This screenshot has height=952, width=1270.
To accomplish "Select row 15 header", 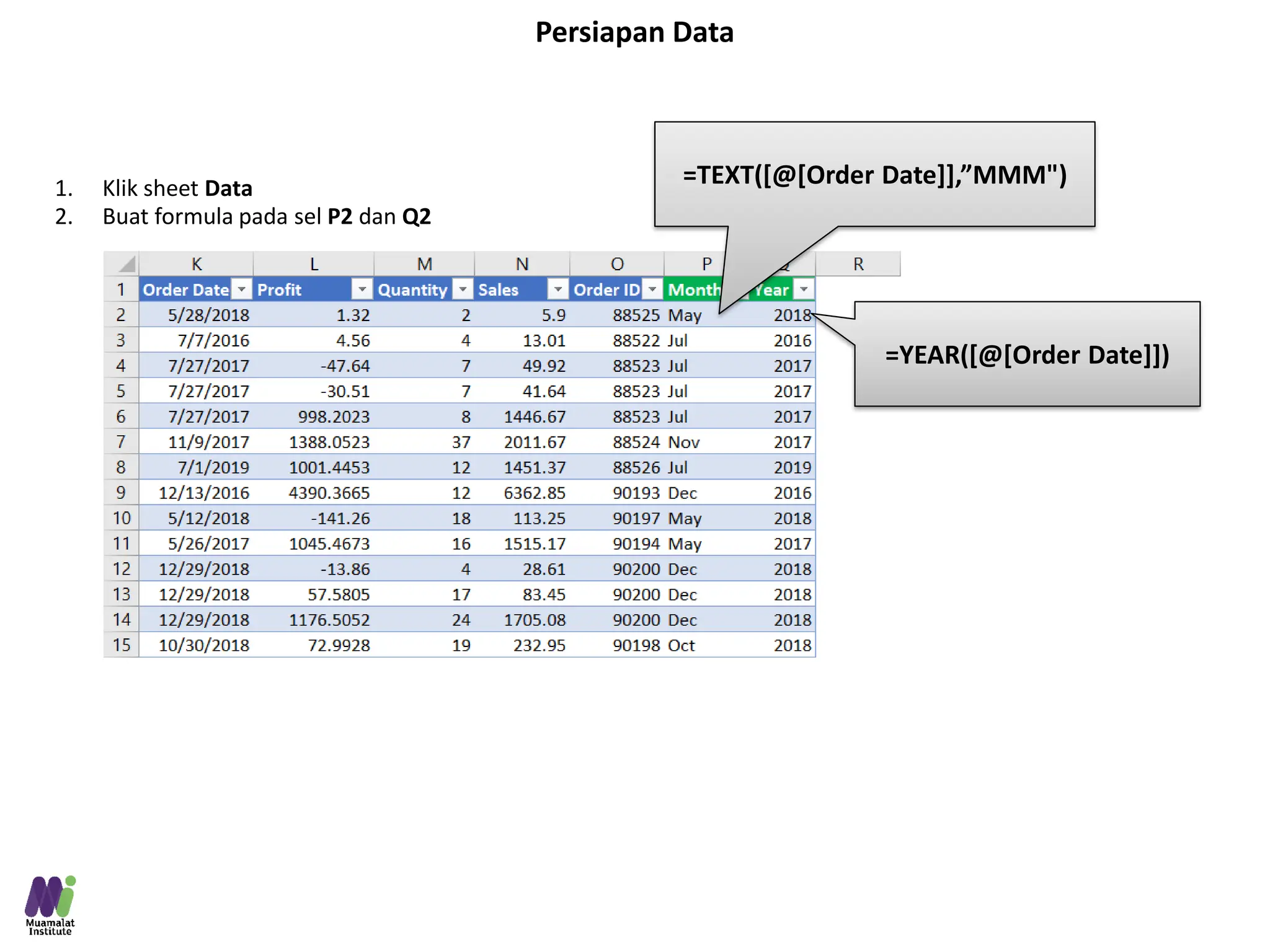I will tap(121, 645).
